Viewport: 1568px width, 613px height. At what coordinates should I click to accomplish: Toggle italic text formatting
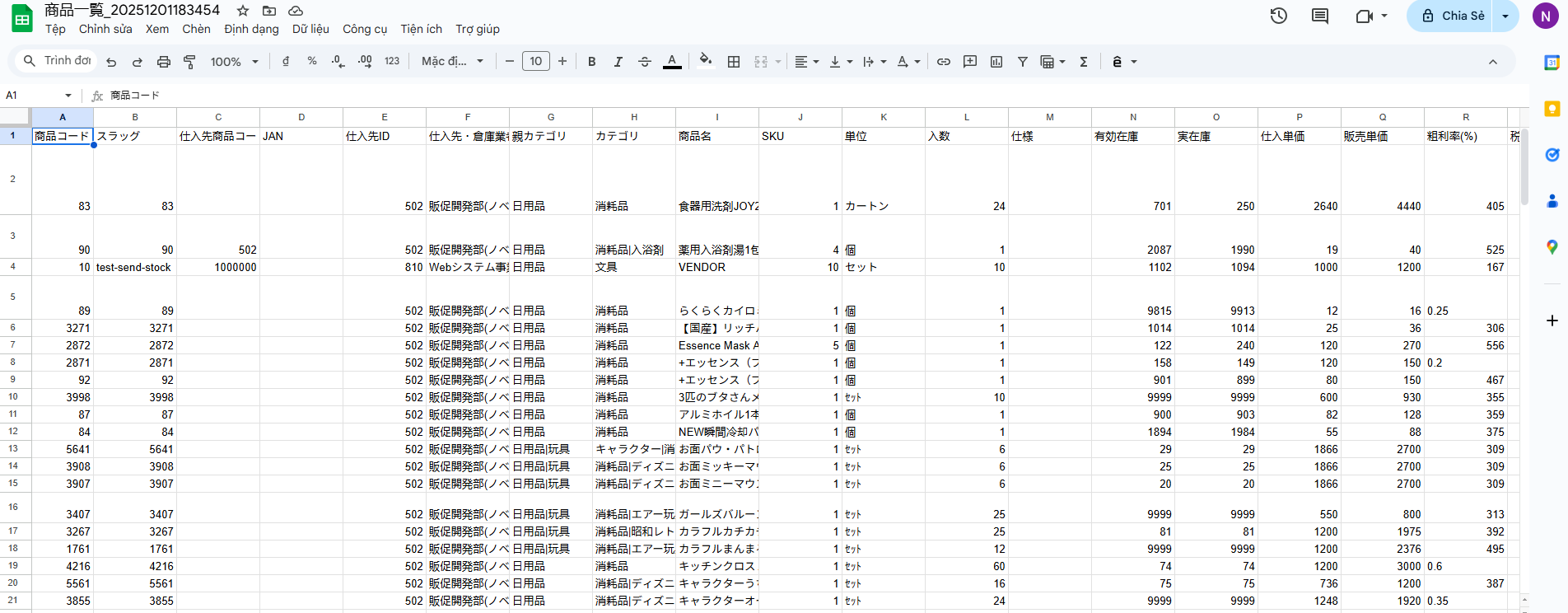pos(618,62)
